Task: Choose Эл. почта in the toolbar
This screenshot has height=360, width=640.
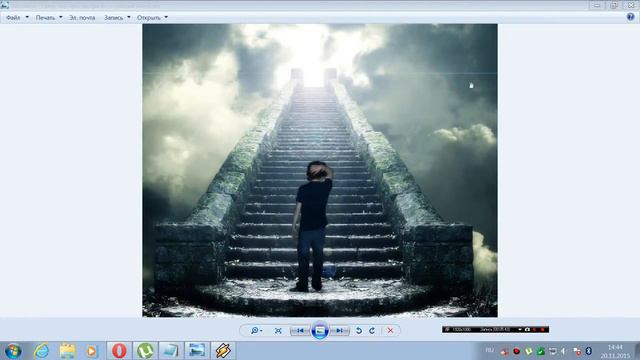Action: point(82,18)
